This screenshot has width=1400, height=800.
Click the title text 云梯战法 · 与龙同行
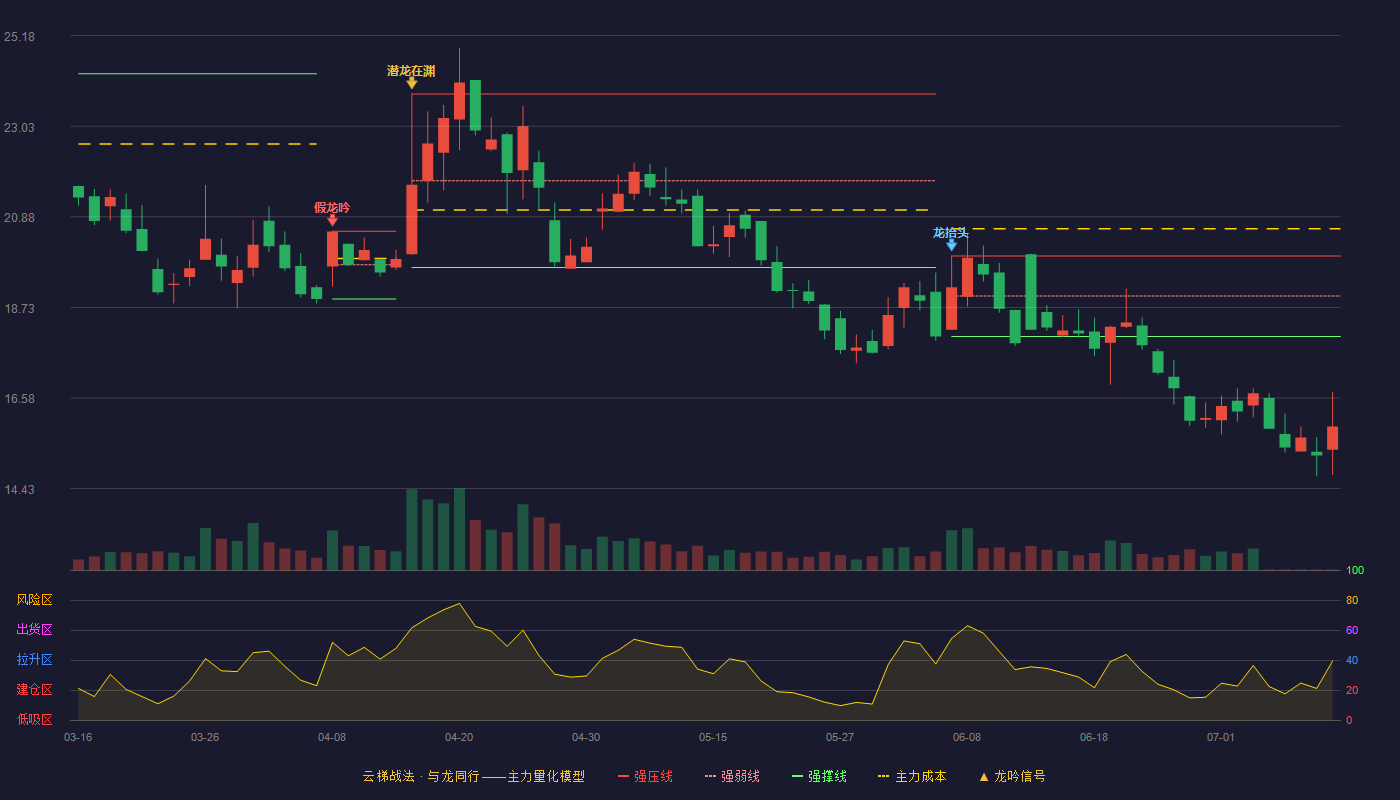pos(421,776)
